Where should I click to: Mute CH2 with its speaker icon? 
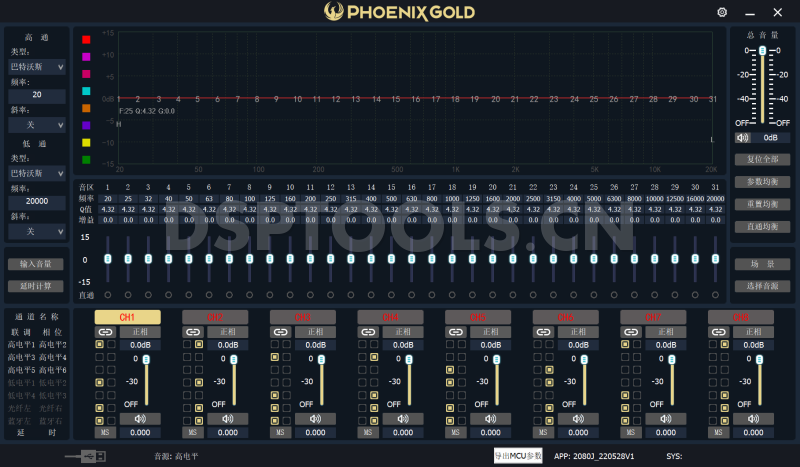(x=228, y=419)
